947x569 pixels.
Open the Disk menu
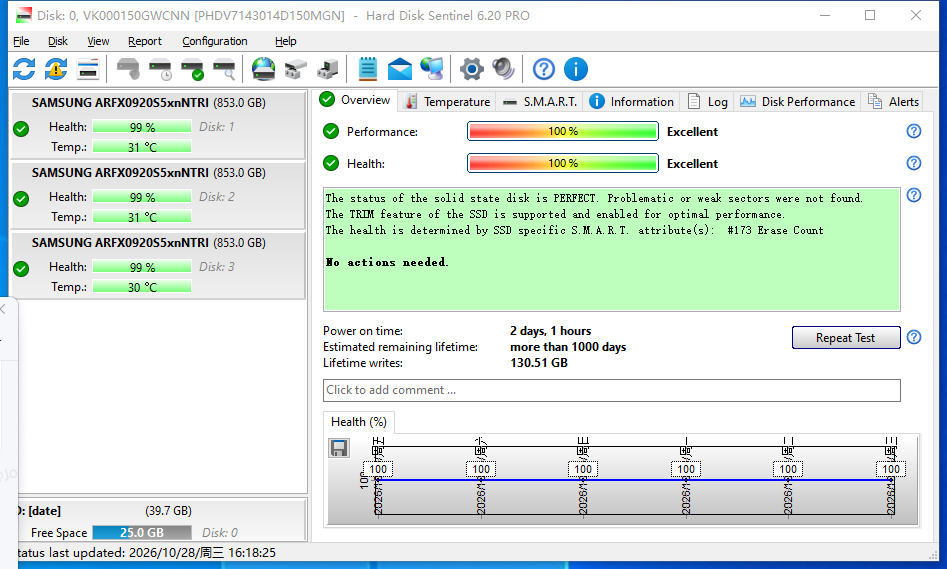pyautogui.click(x=58, y=41)
